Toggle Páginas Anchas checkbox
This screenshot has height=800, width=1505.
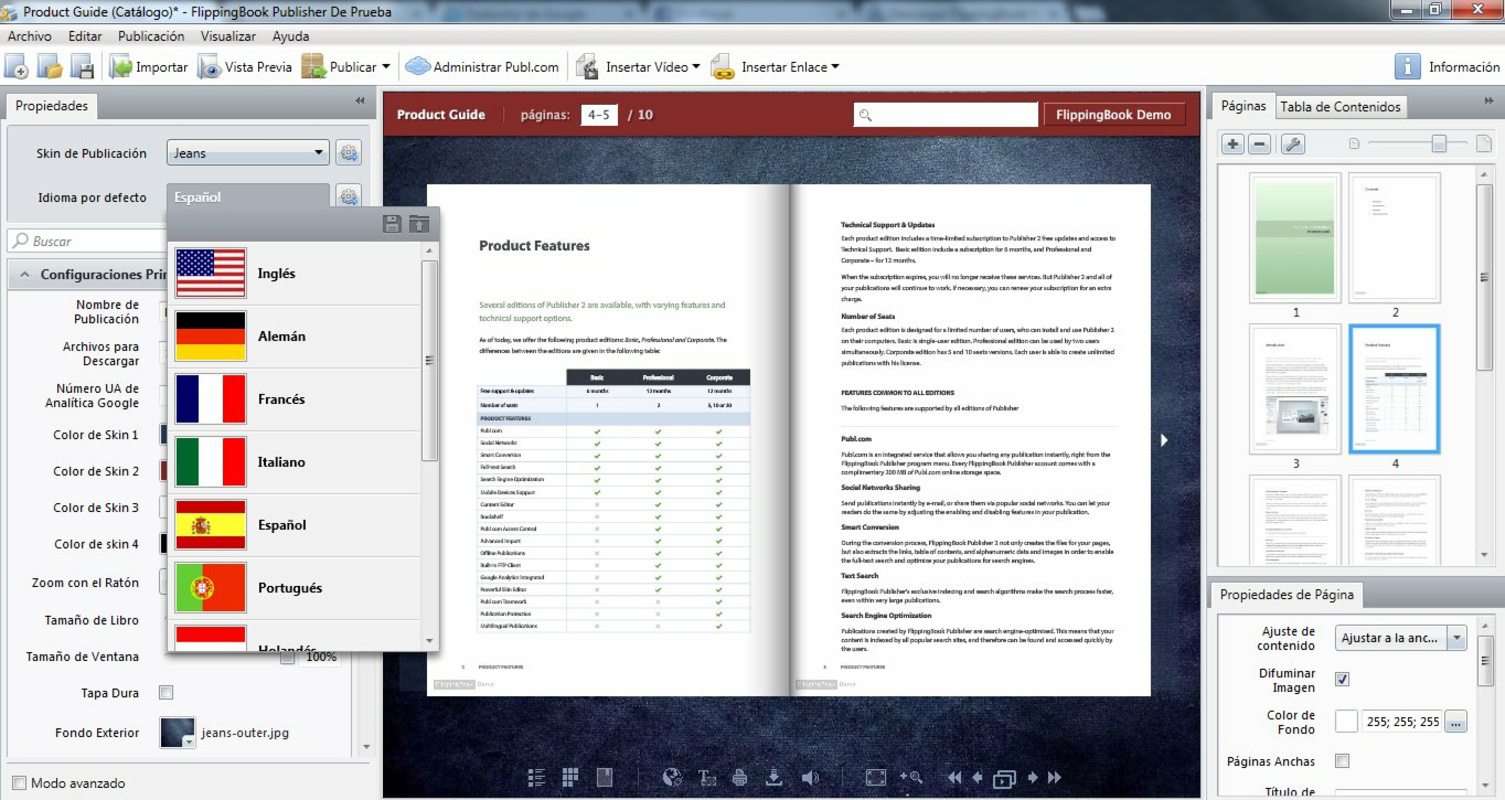point(1342,761)
